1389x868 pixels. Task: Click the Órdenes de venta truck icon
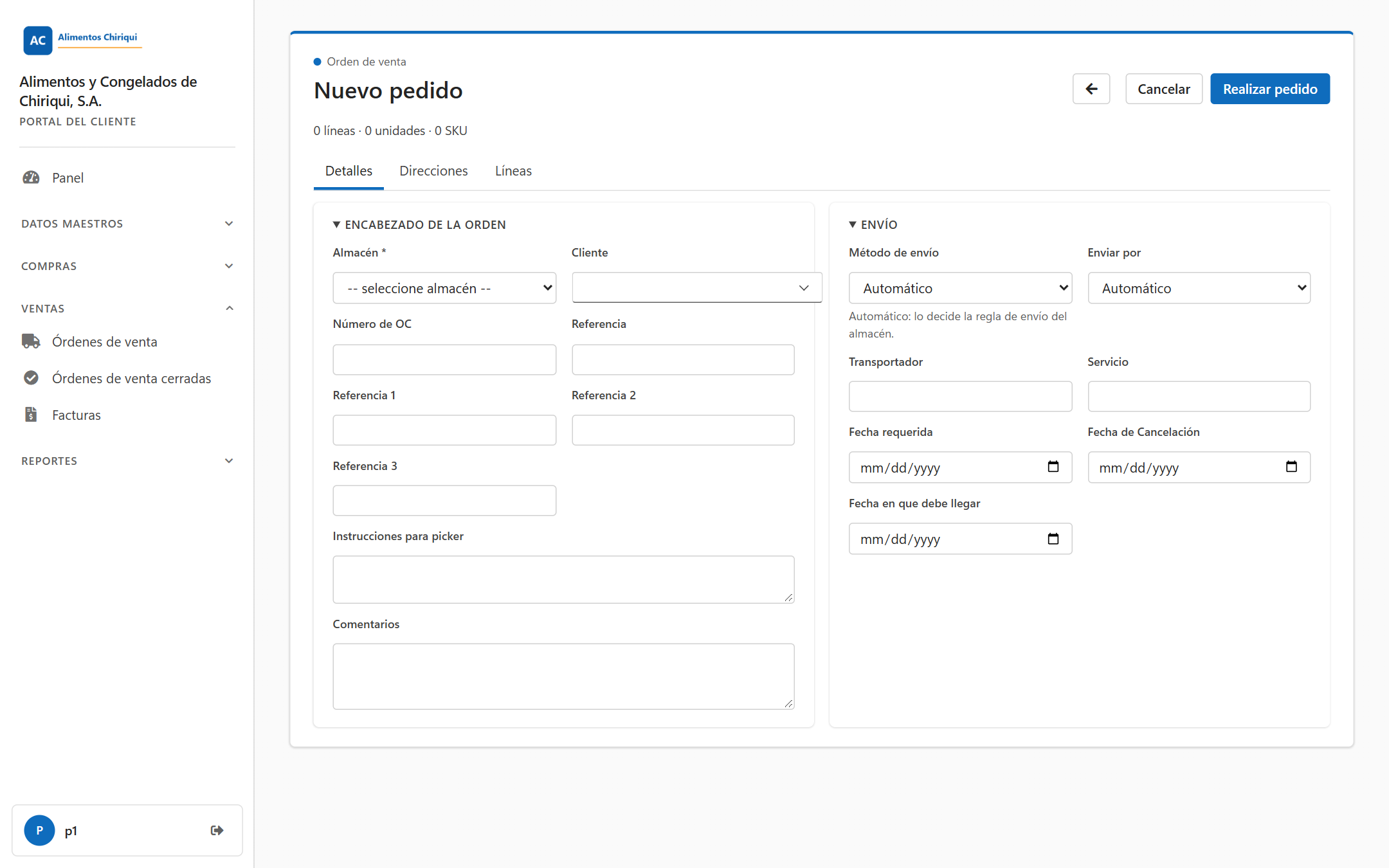tap(31, 341)
